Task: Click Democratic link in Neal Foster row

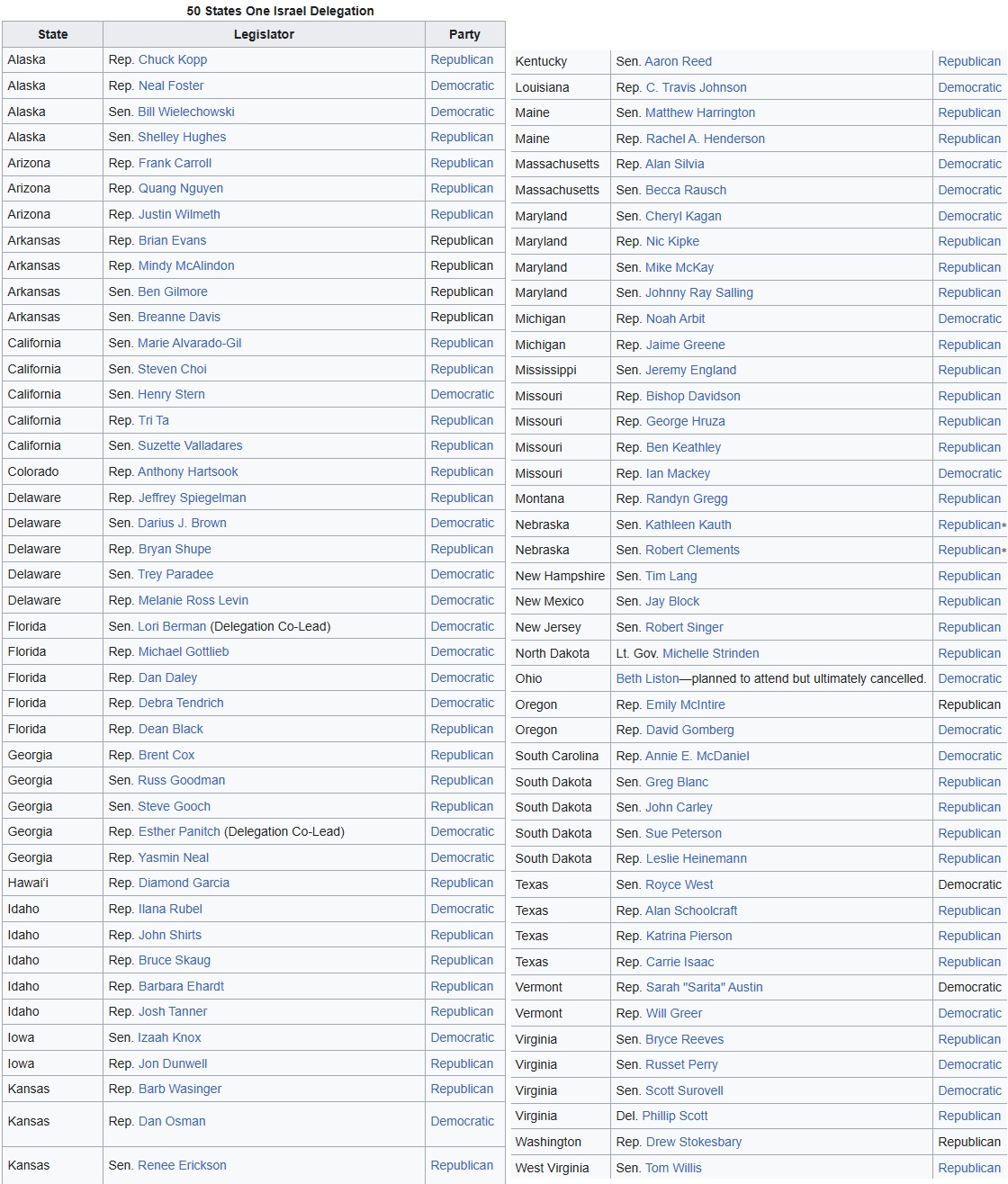Action: pos(463,85)
